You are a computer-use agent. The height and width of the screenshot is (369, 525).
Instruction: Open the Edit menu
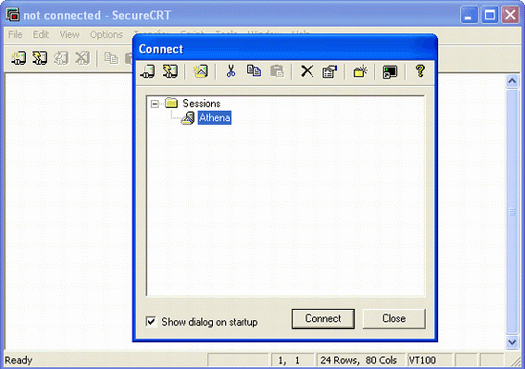41,34
